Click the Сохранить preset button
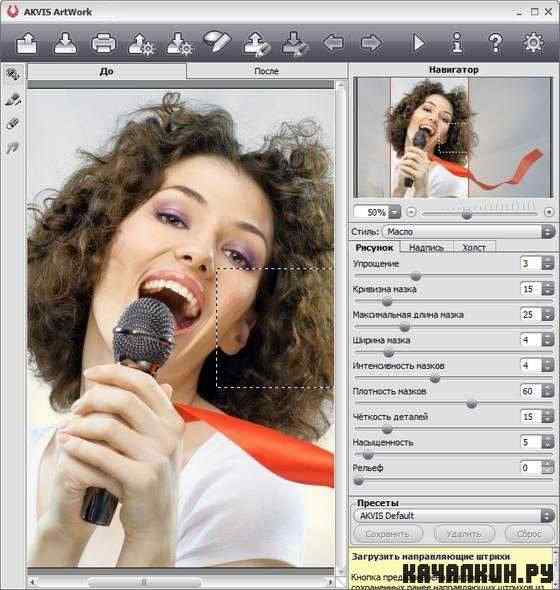The width and height of the screenshot is (560, 590). [387, 534]
